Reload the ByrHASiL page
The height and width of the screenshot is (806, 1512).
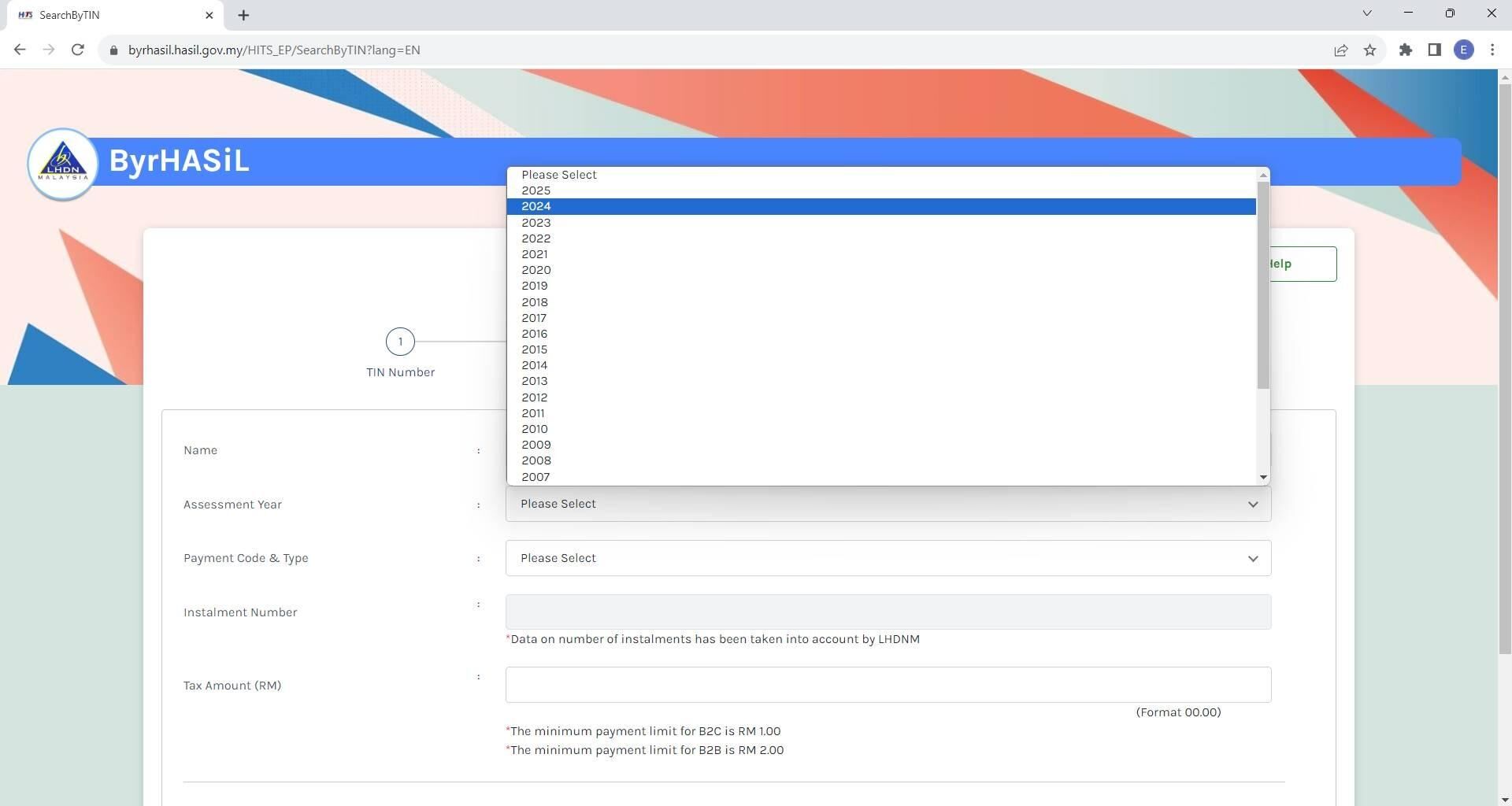click(77, 50)
